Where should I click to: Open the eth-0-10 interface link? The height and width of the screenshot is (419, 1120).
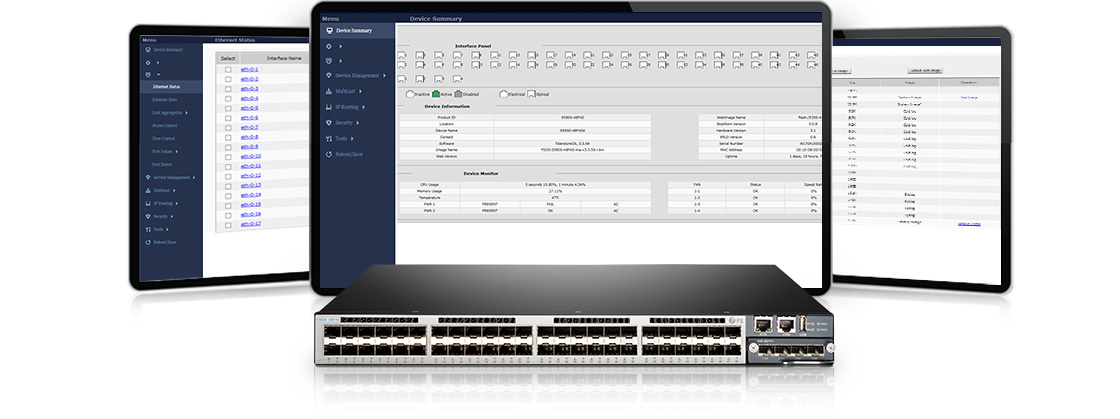tap(251, 156)
